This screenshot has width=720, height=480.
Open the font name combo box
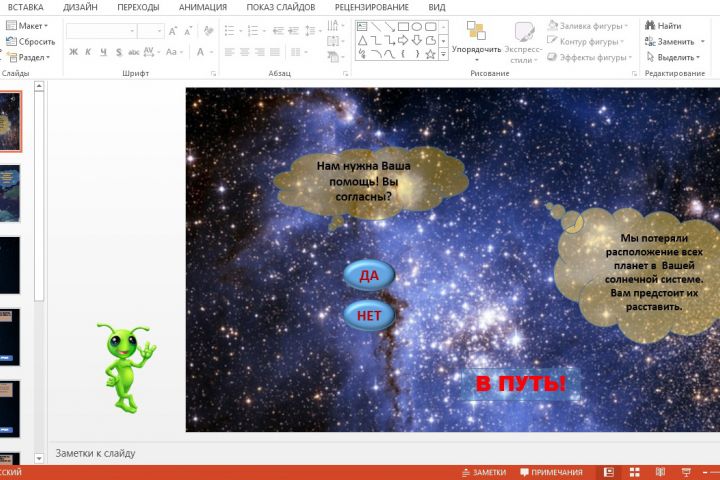pos(101,31)
